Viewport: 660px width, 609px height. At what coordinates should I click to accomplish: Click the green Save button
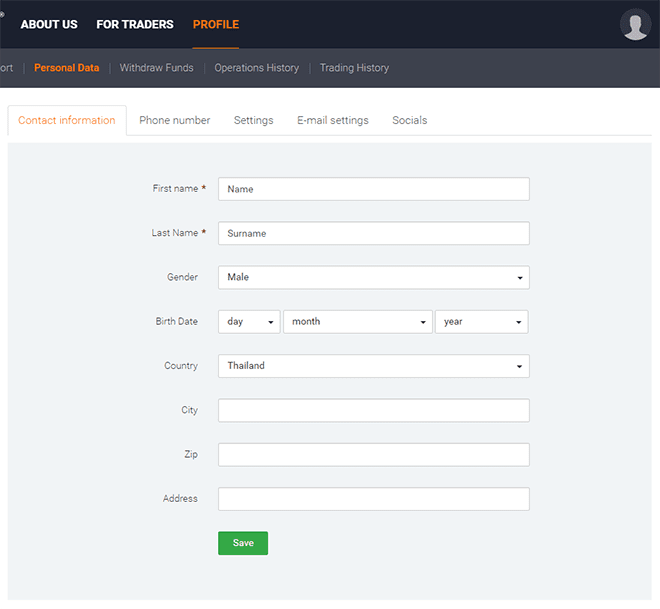243,543
